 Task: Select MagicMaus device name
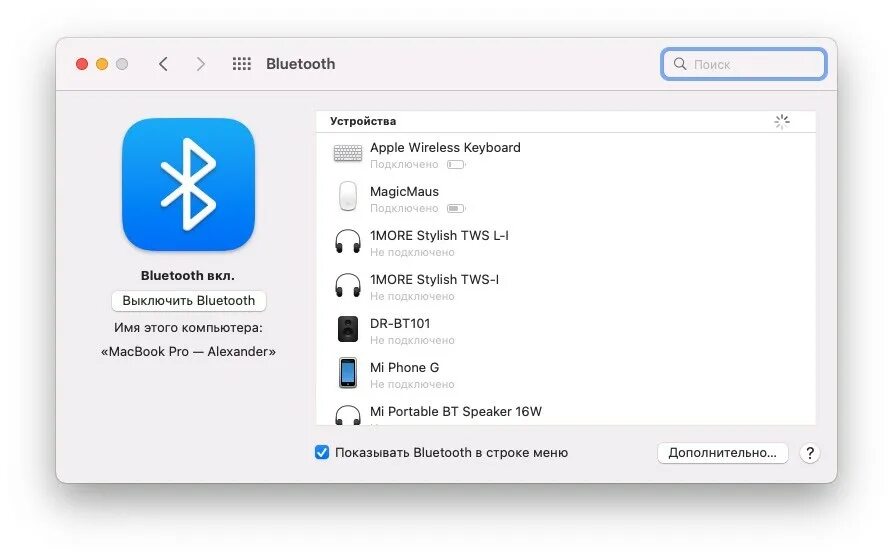coord(404,191)
